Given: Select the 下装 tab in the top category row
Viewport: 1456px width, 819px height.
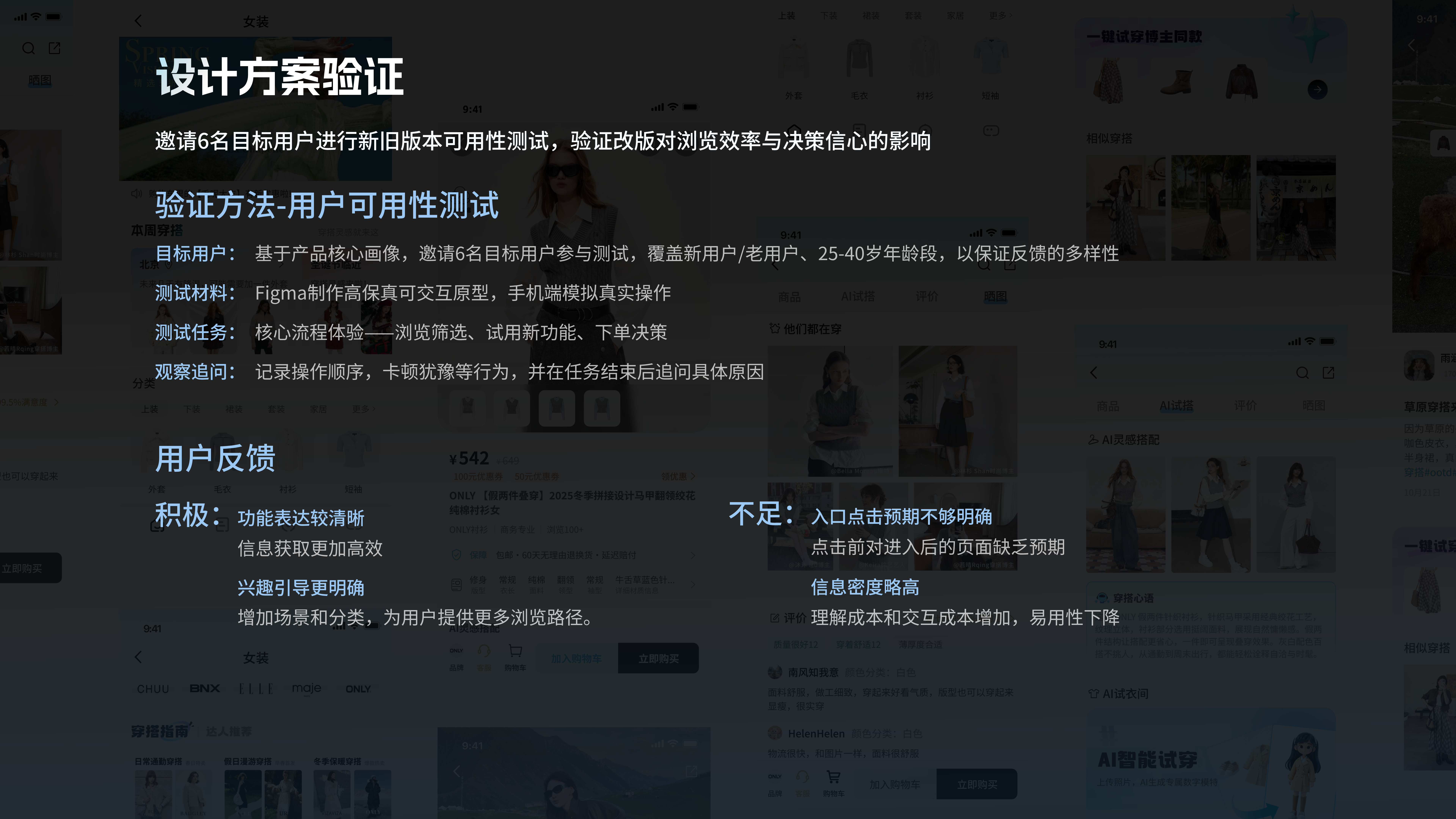Looking at the screenshot, I should pyautogui.click(x=829, y=16).
